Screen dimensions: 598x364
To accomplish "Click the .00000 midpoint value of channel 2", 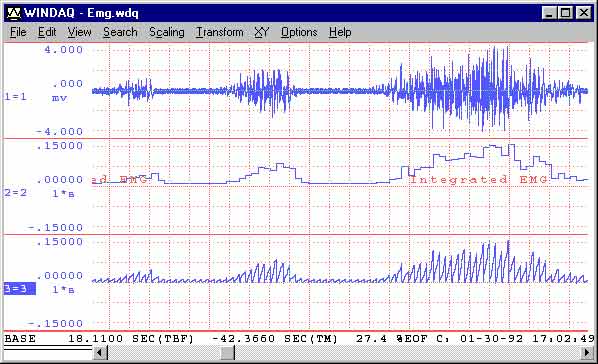I will pos(59,180).
